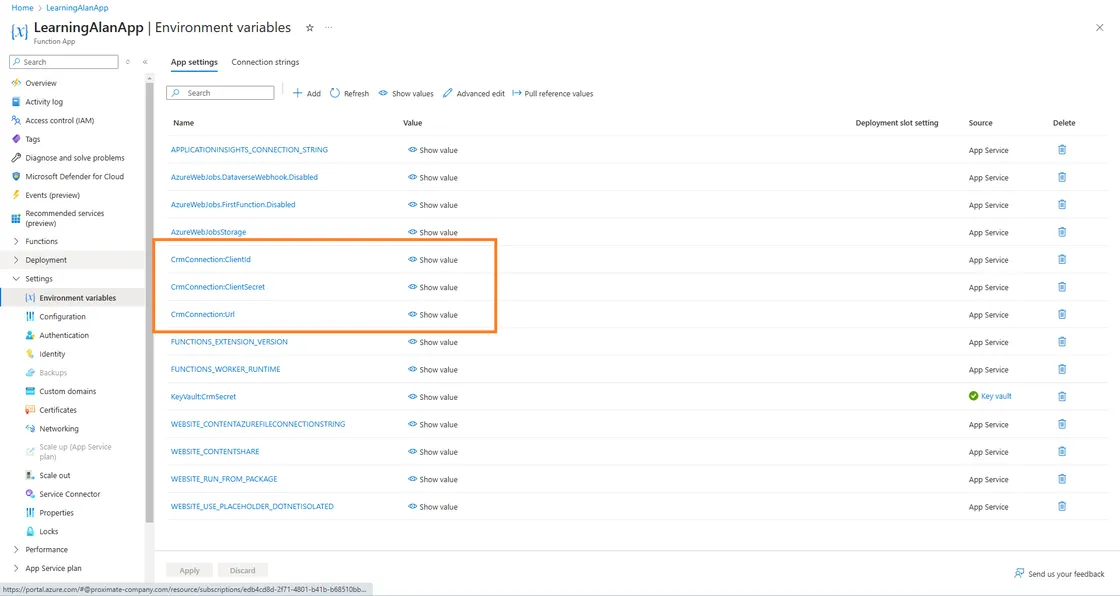Viewport: 1120px width, 596px height.
Task: Open Tags in the sidebar
Action: point(32,139)
